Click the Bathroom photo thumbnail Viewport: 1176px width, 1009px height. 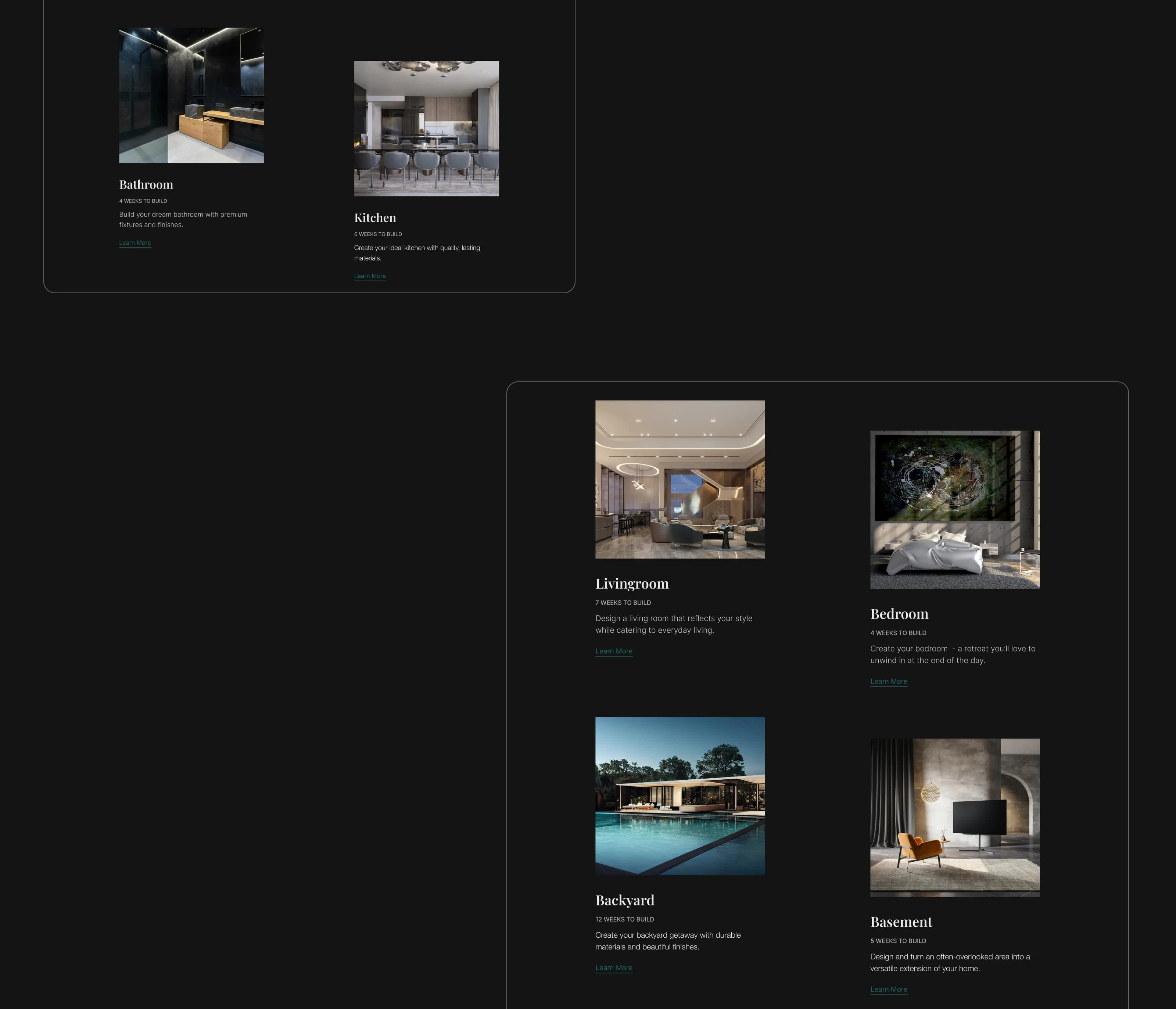(191, 95)
